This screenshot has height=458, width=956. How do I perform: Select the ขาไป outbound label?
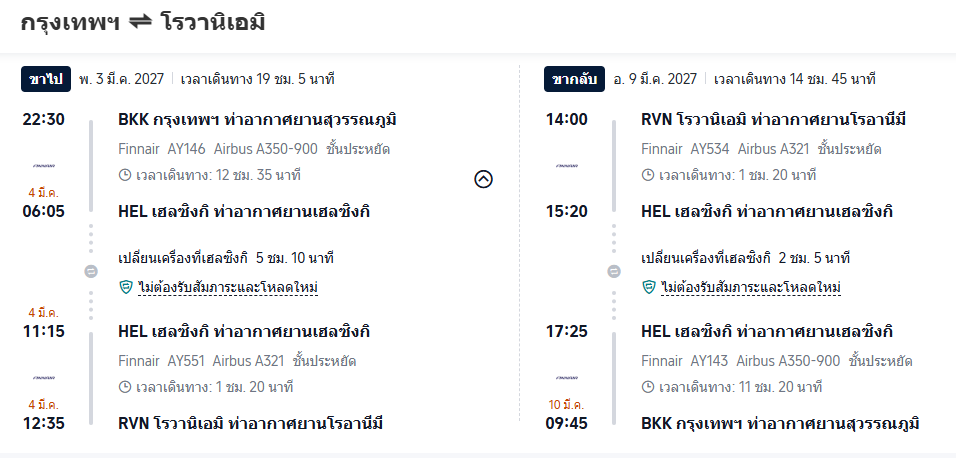click(x=46, y=79)
